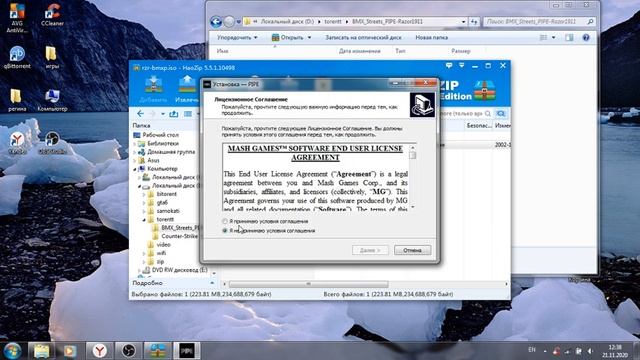Open the dropdown arrow next to Открыть
The image size is (640, 360).
309,38
